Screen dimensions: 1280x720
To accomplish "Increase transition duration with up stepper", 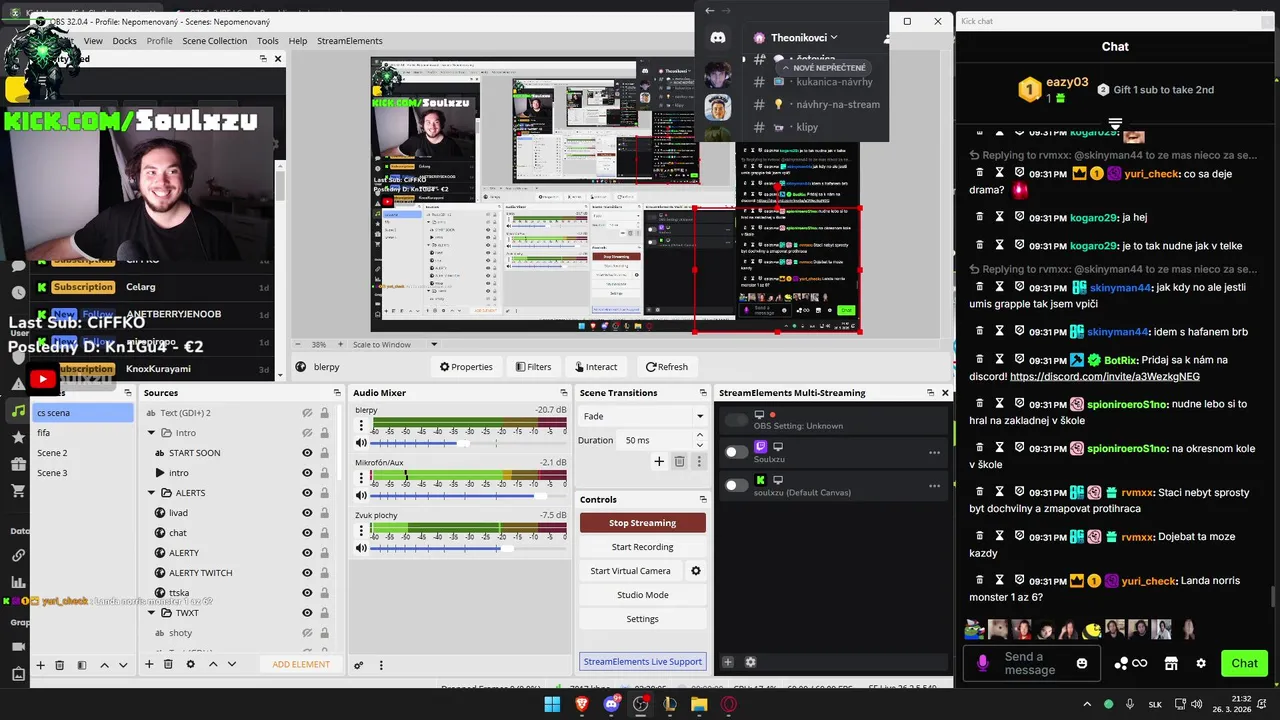I will point(699,435).
